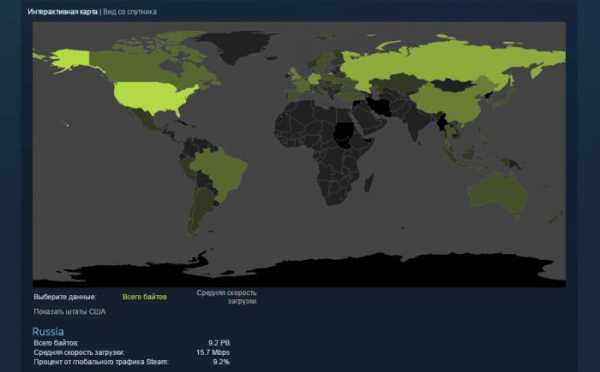Viewport: 600px width, 372px height.
Task: Select Средняя скорость загрузки data option
Action: point(227,297)
